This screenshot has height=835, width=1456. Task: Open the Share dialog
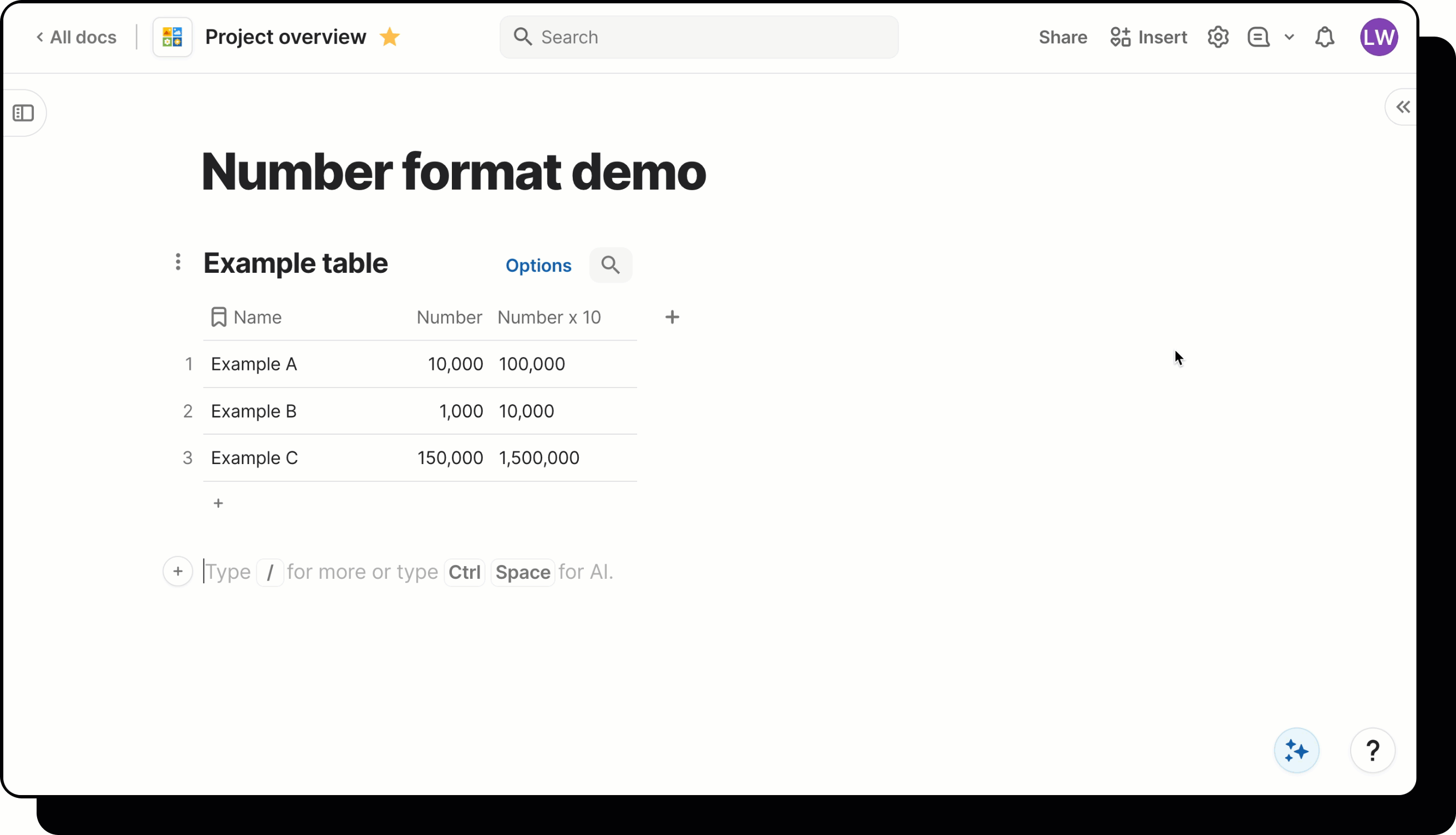[1062, 37]
